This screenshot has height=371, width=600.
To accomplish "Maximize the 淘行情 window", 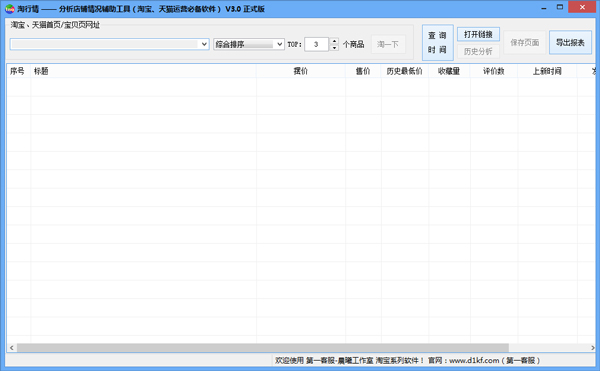I will click(560, 8).
